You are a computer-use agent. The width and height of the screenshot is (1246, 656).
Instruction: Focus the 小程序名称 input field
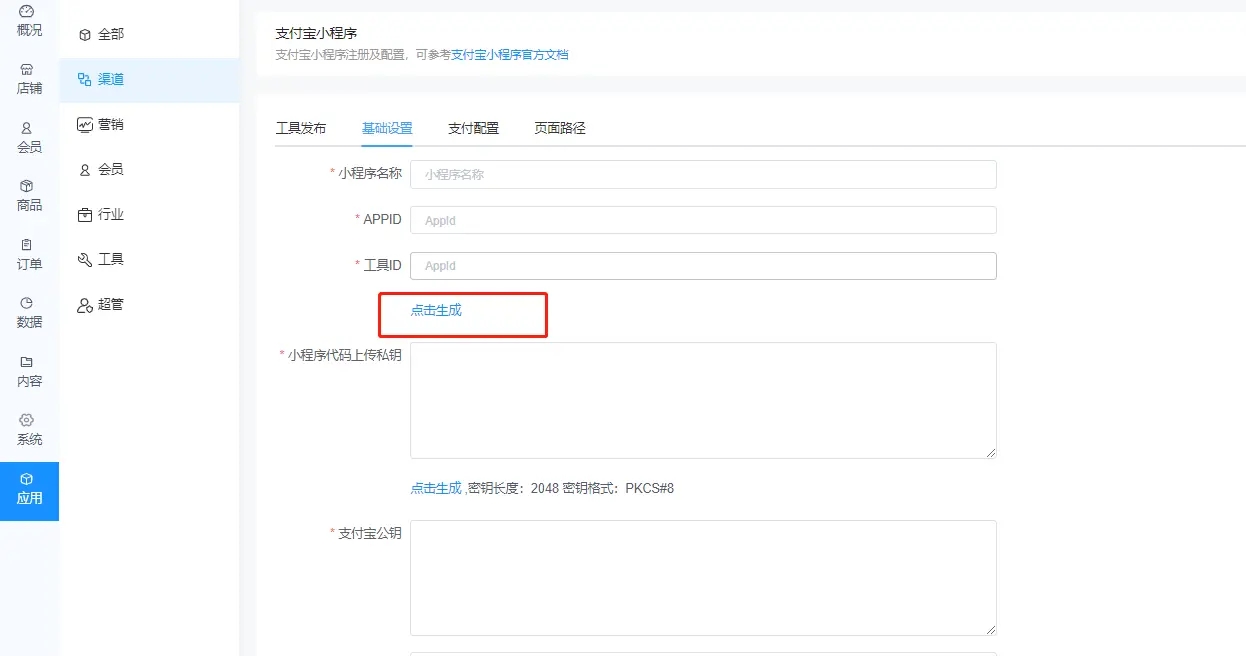point(703,174)
